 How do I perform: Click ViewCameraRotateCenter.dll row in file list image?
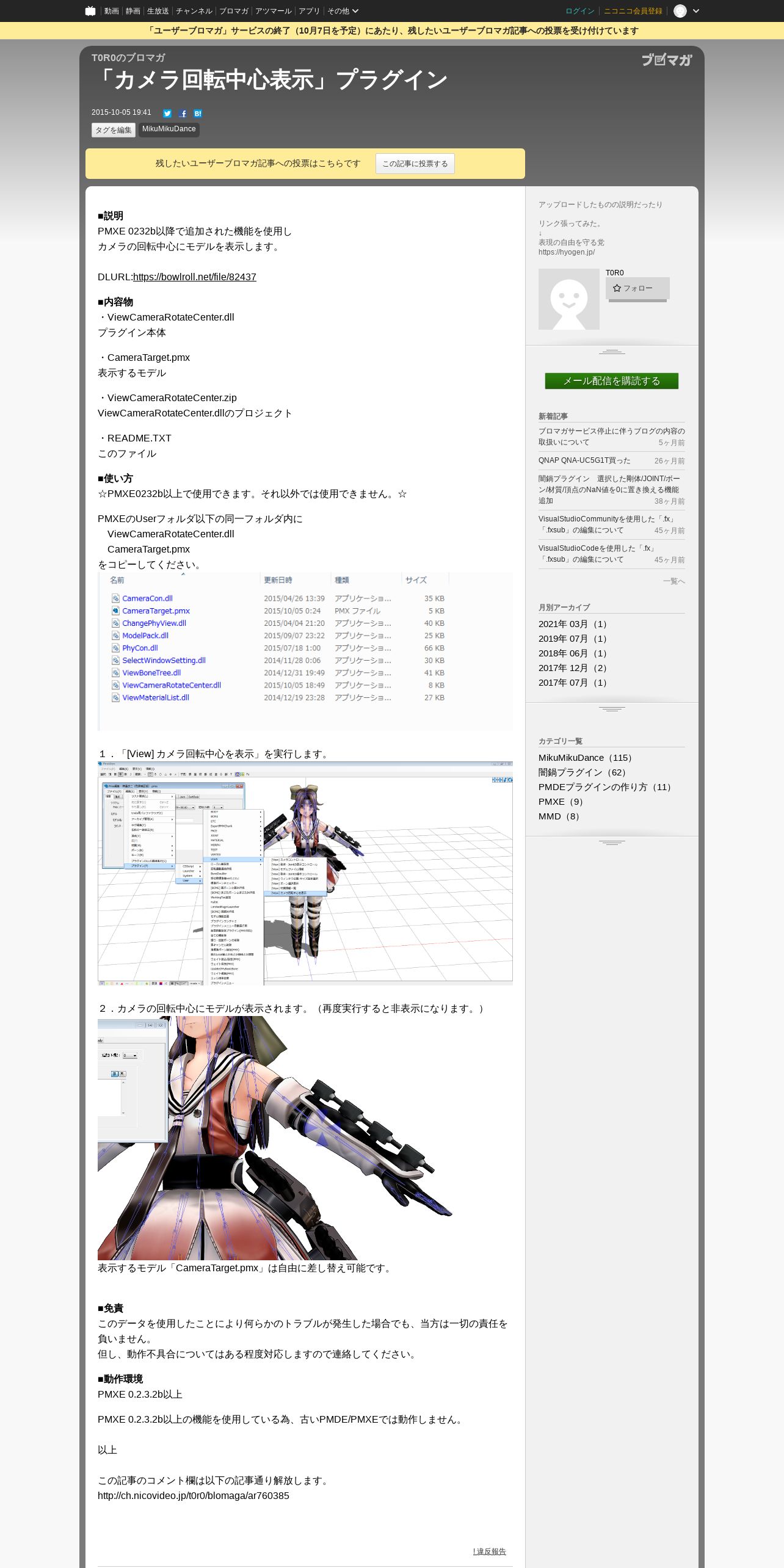pyautogui.click(x=278, y=685)
